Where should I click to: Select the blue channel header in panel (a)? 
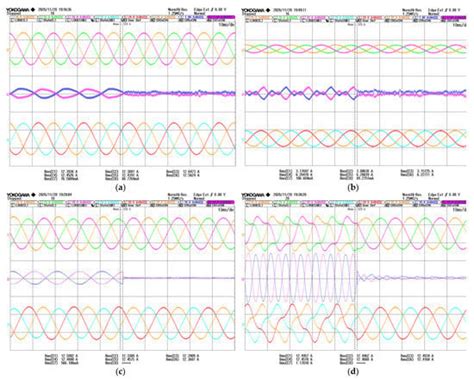point(192,16)
